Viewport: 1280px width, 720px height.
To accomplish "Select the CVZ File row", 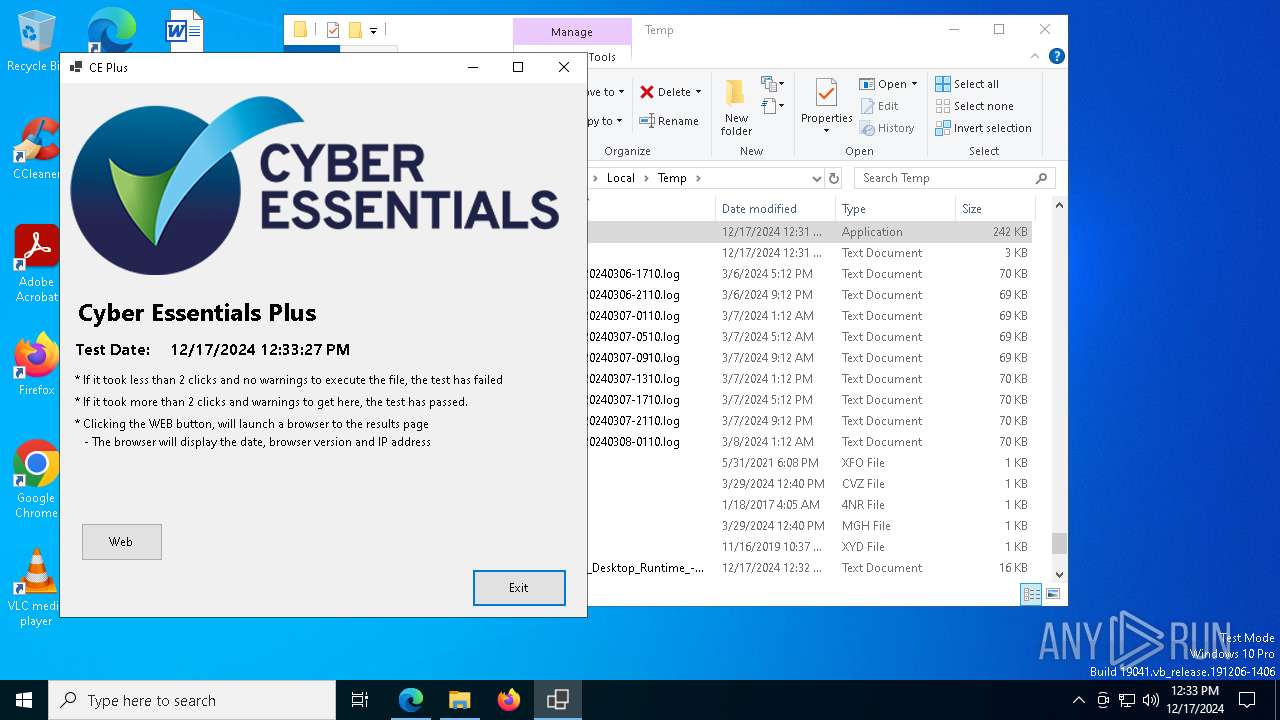I will point(809,484).
